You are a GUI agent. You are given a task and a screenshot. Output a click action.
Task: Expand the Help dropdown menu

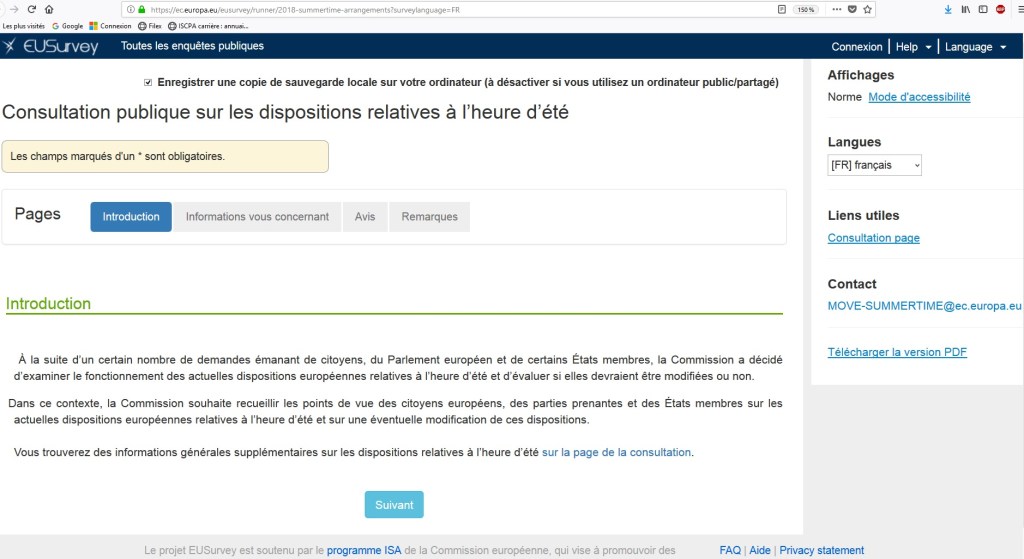pyautogui.click(x=913, y=47)
